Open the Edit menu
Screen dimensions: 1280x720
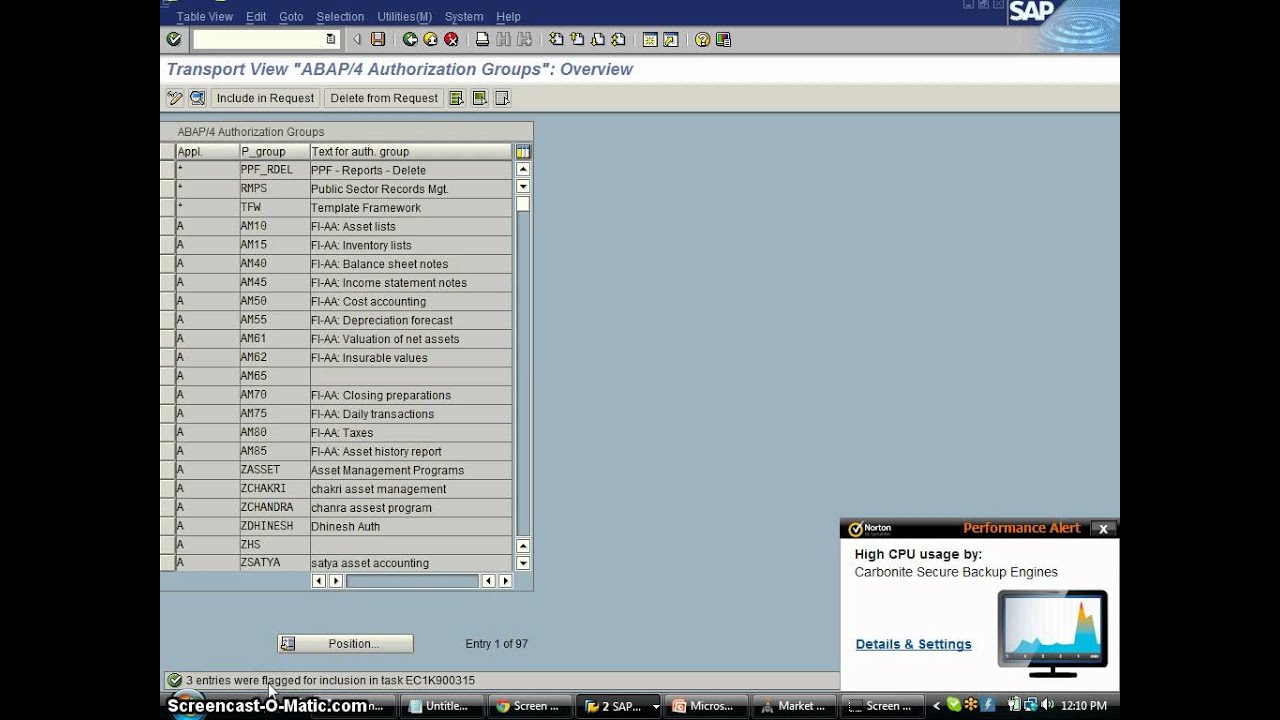tap(256, 17)
